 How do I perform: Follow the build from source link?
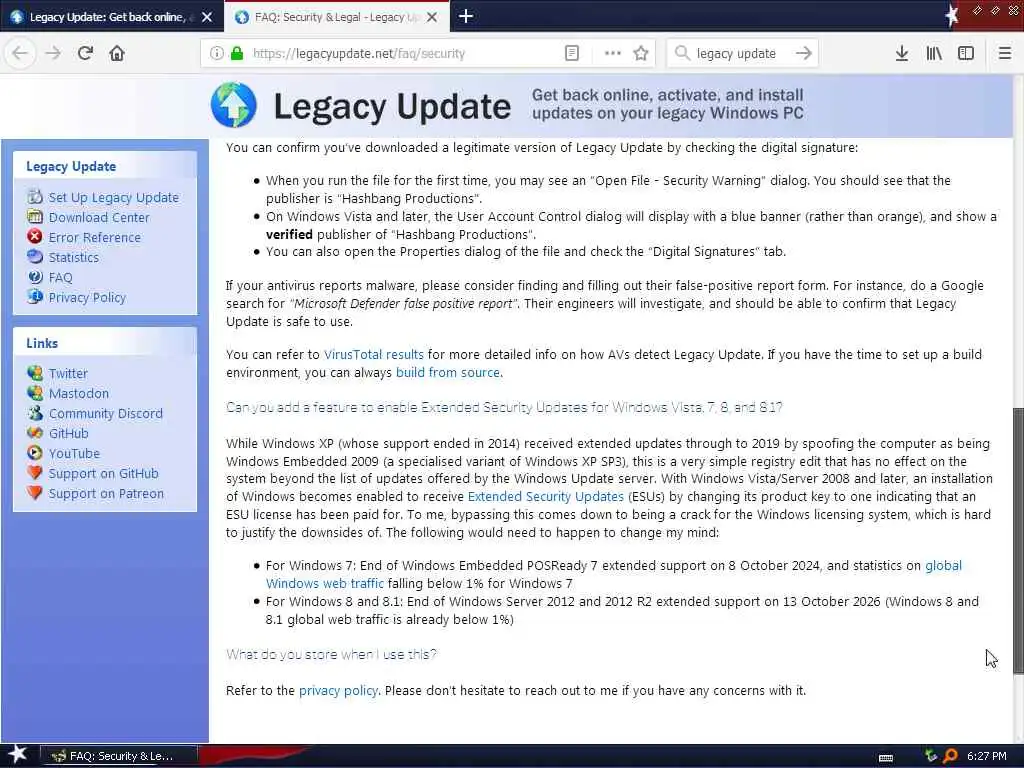point(448,372)
